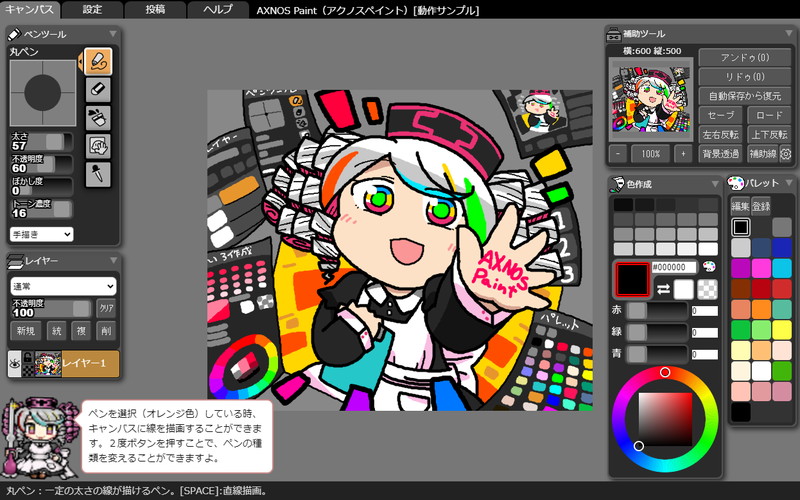Click the #000000 hex color field
The width and height of the screenshot is (800, 500).
[x=674, y=267]
